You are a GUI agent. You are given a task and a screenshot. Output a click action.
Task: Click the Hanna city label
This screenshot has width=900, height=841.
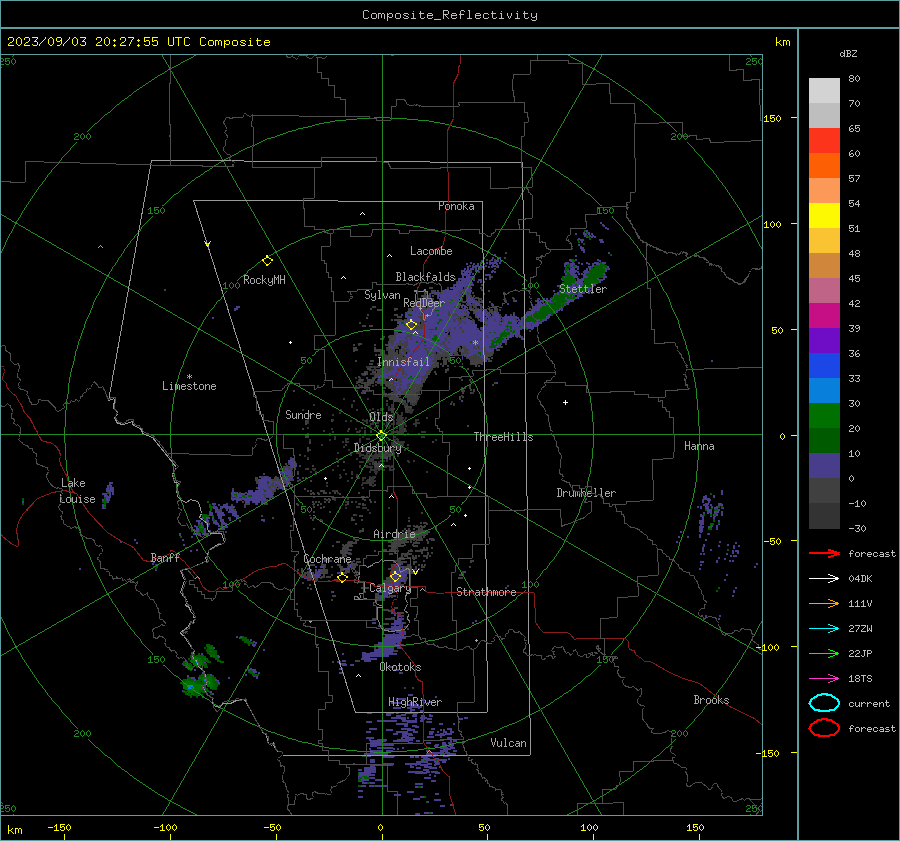pyautogui.click(x=699, y=446)
